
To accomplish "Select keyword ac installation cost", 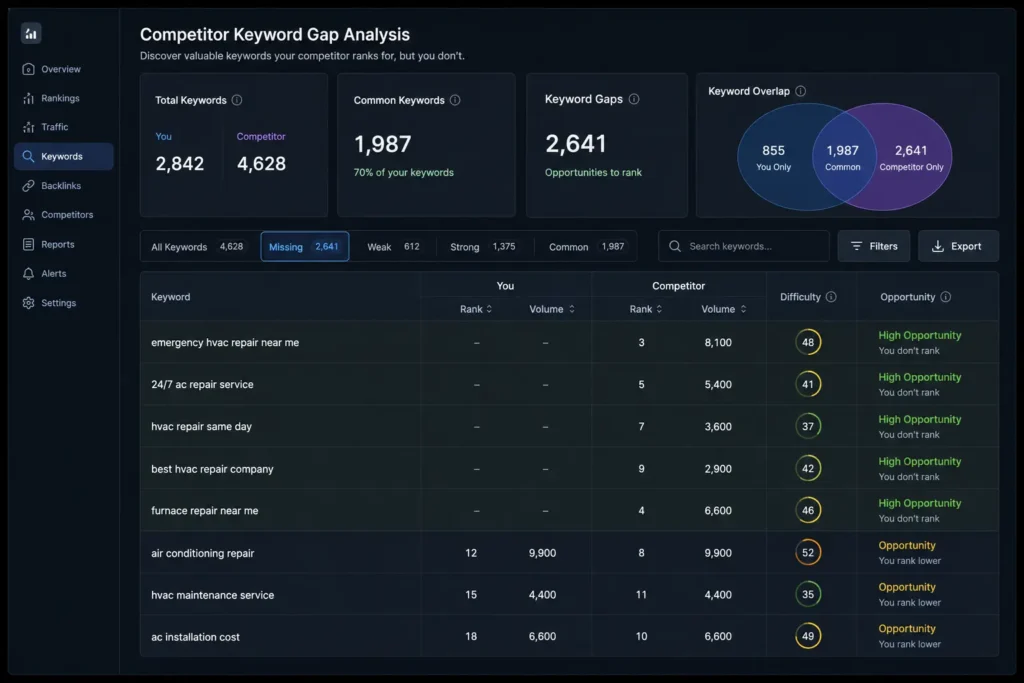I will click(x=195, y=637).
